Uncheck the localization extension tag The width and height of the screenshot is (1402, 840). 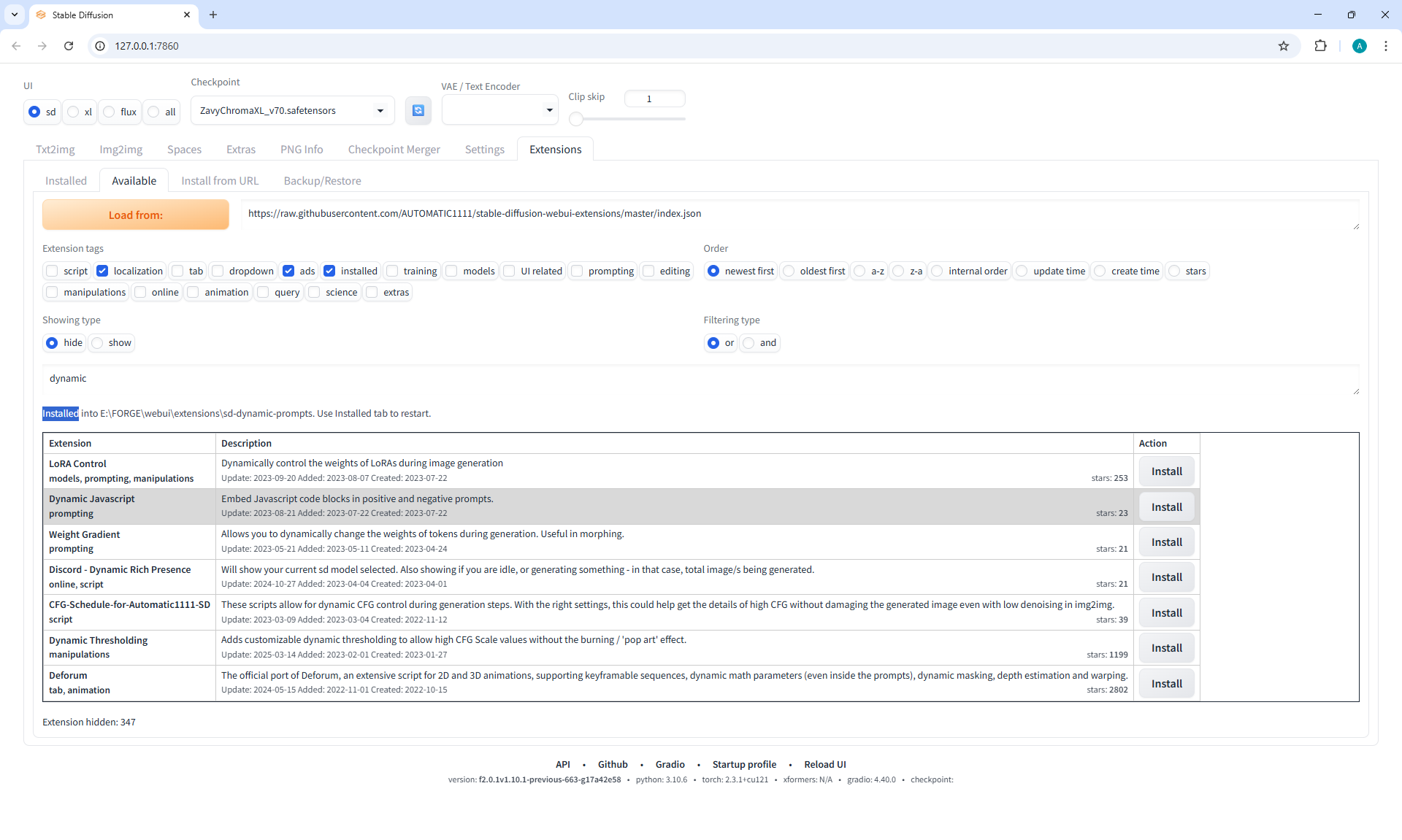click(103, 271)
